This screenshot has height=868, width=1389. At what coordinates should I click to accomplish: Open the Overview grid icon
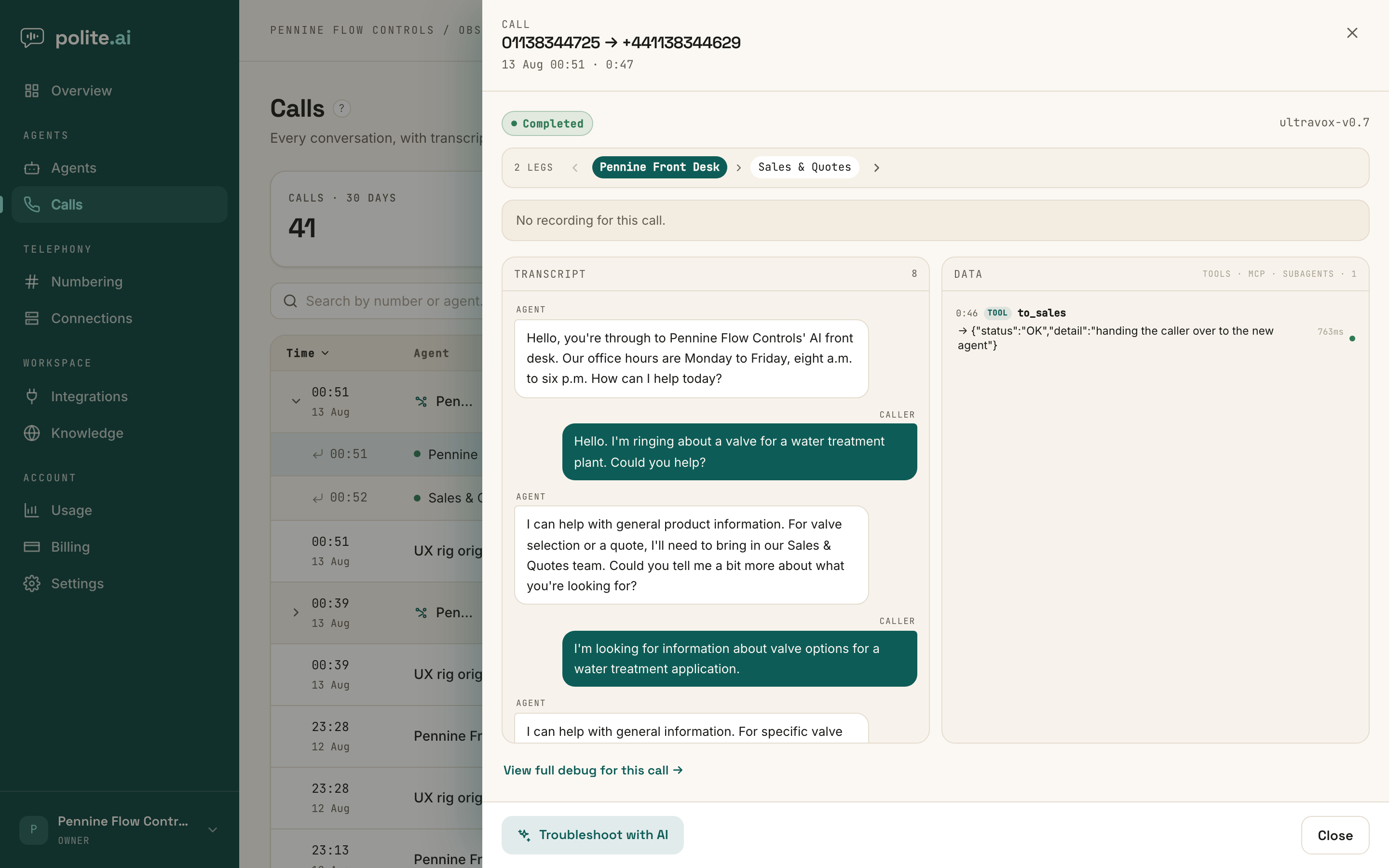31,91
